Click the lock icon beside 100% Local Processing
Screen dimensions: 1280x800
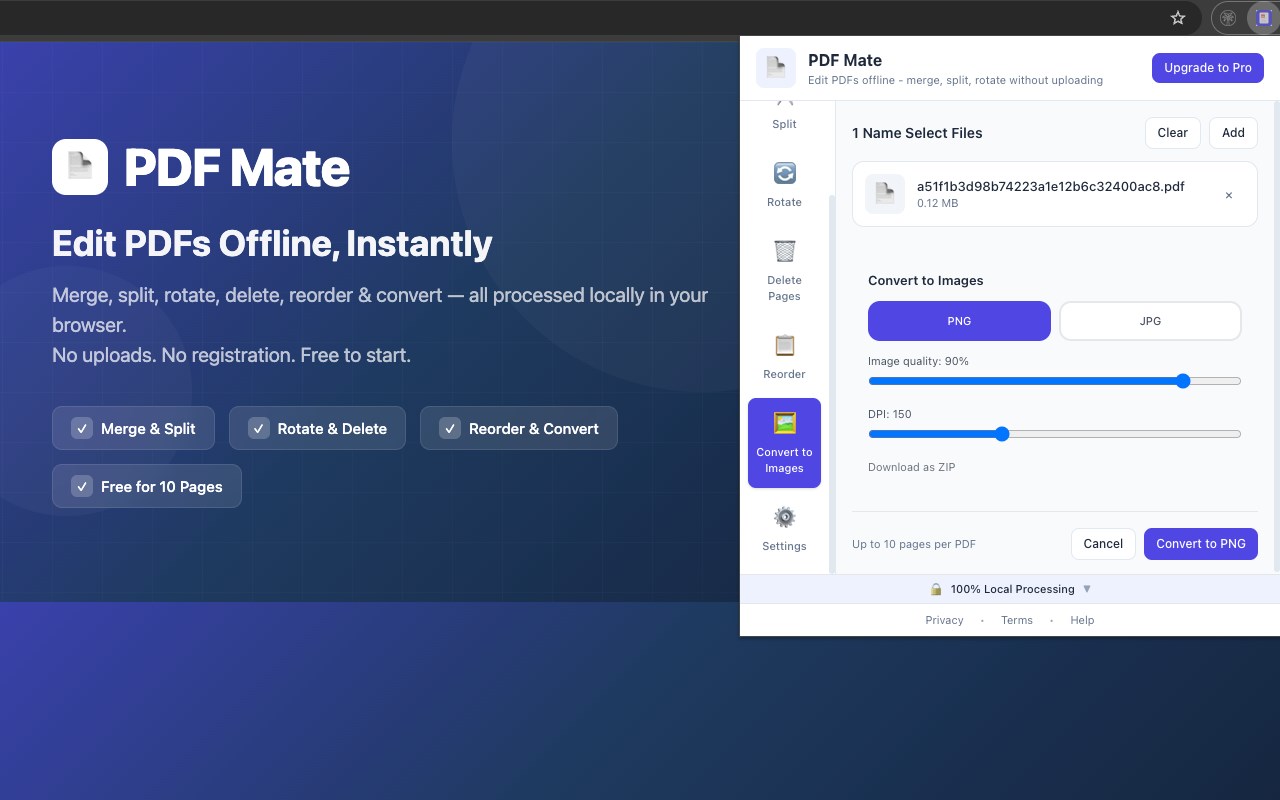(936, 589)
